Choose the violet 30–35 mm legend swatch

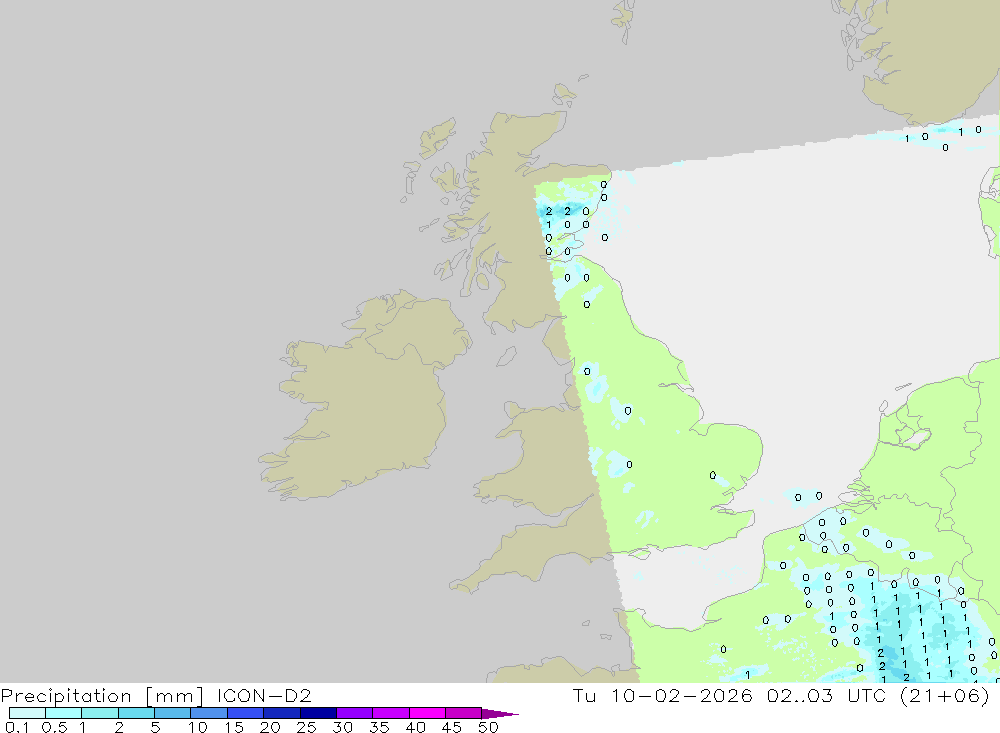[x=354, y=713]
